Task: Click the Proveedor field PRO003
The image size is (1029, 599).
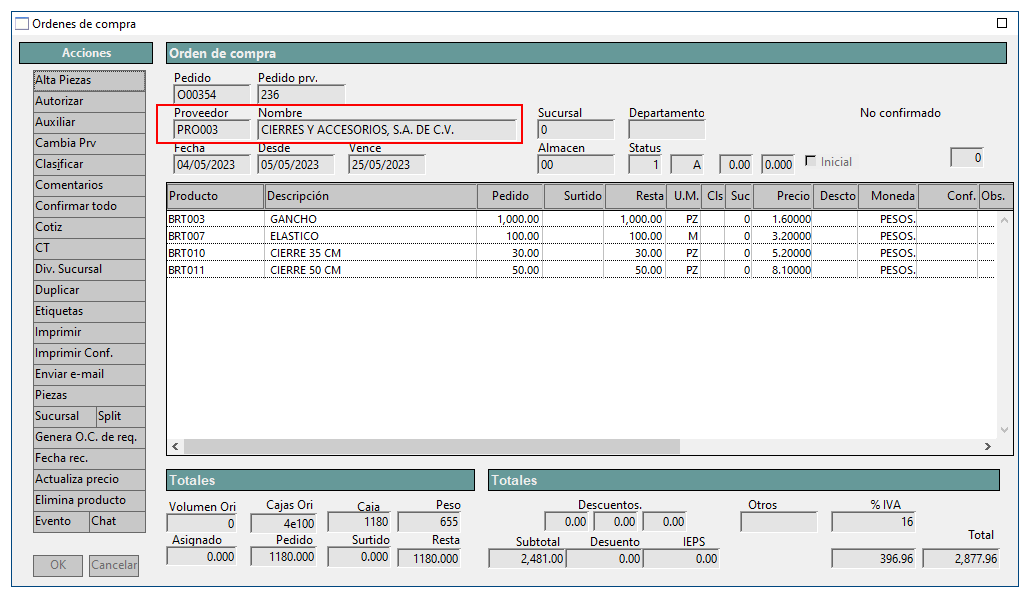Action: pos(211,130)
